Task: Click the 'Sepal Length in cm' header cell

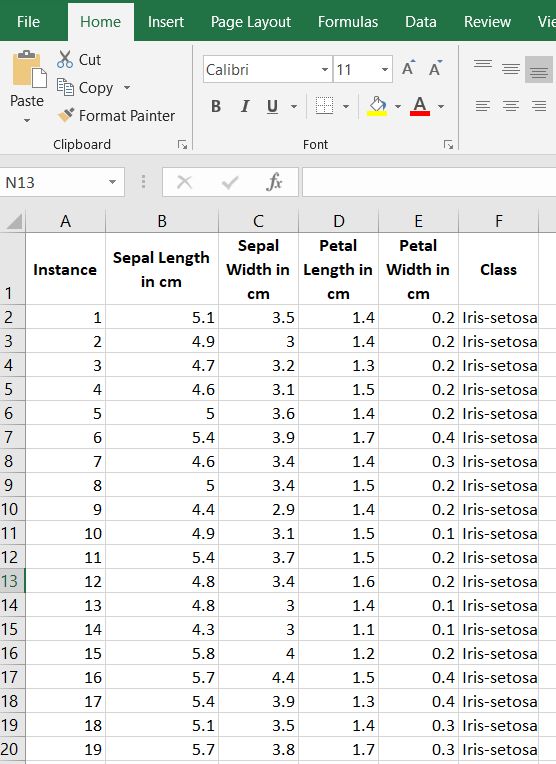Action: [x=162, y=269]
